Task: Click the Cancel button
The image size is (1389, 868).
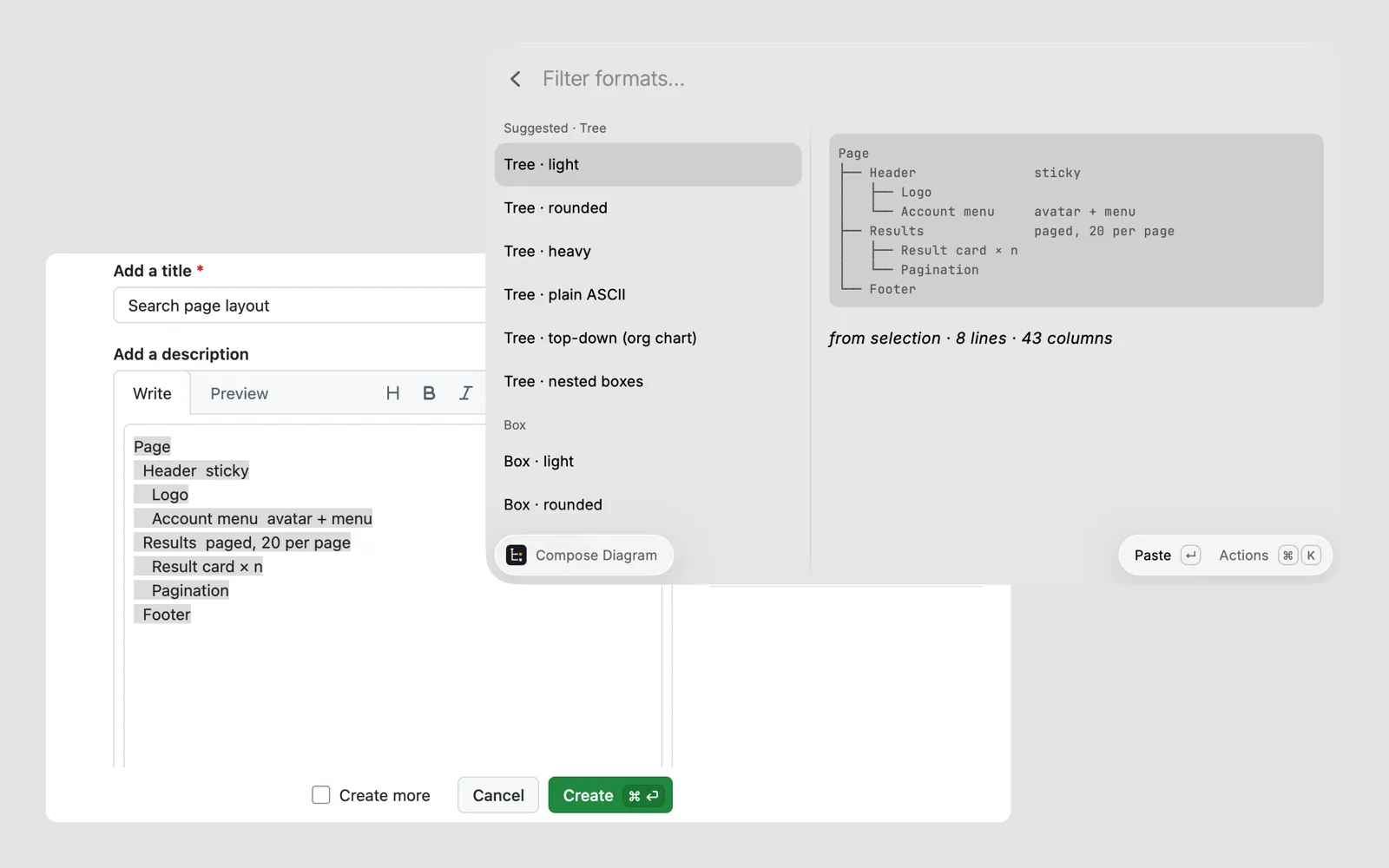Action: (x=498, y=795)
